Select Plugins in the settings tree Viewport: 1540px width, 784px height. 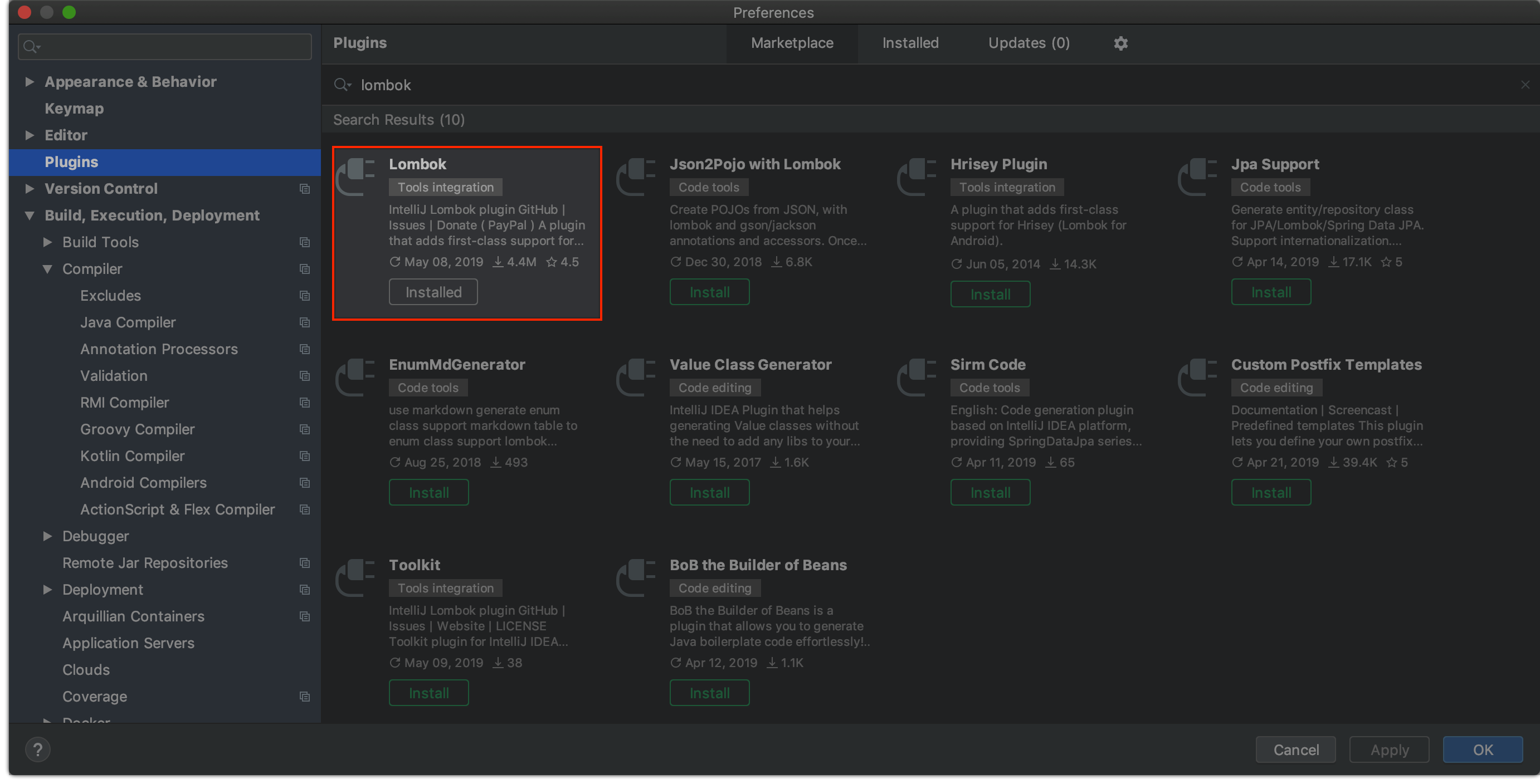click(x=165, y=162)
